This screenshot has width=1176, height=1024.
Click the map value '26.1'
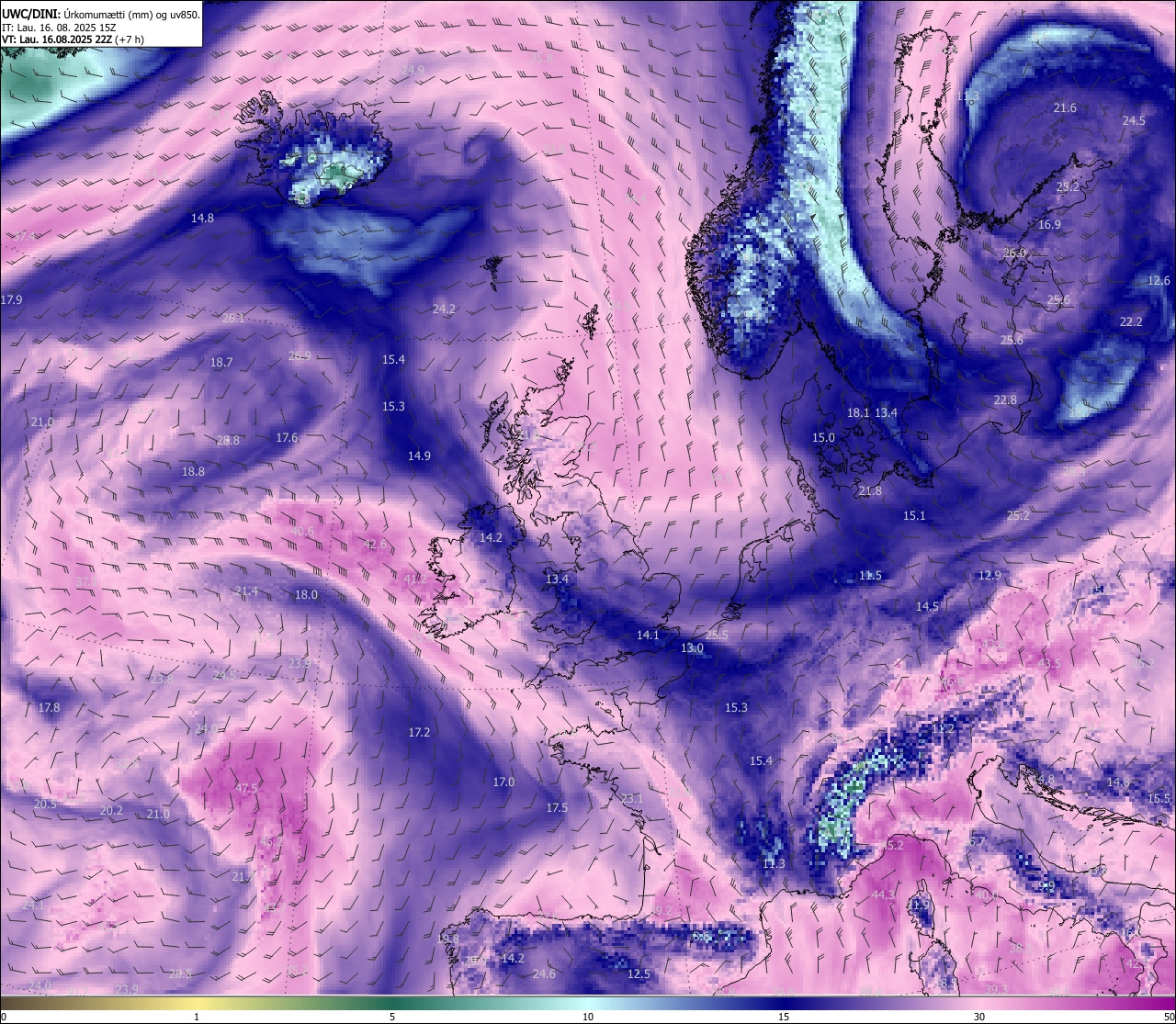(x=233, y=319)
